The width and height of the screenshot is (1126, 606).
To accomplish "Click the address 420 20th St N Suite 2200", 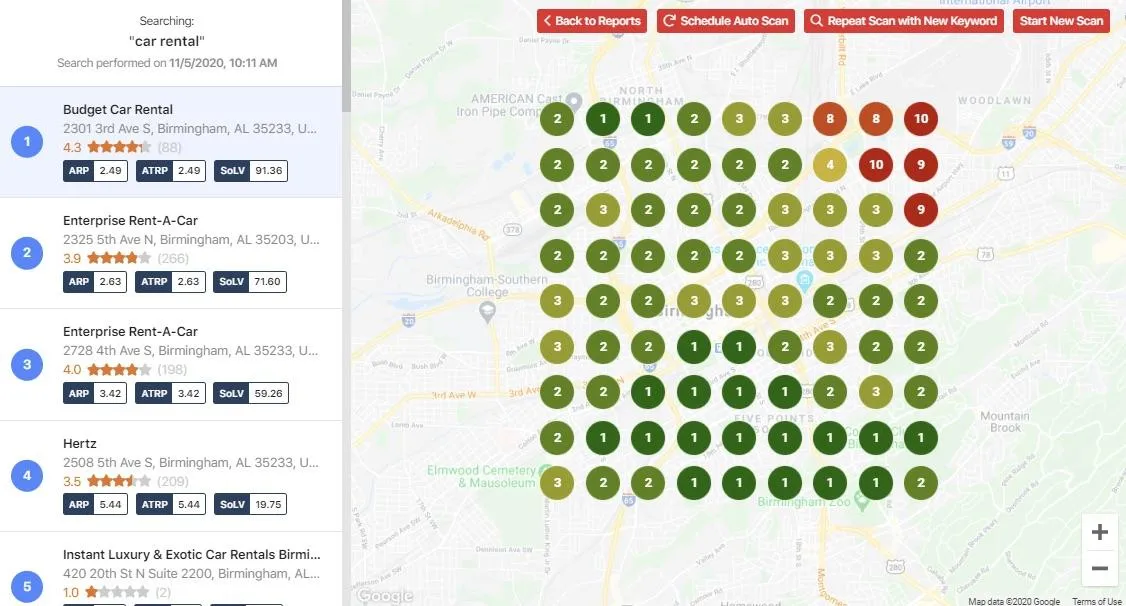I will click(191, 574).
